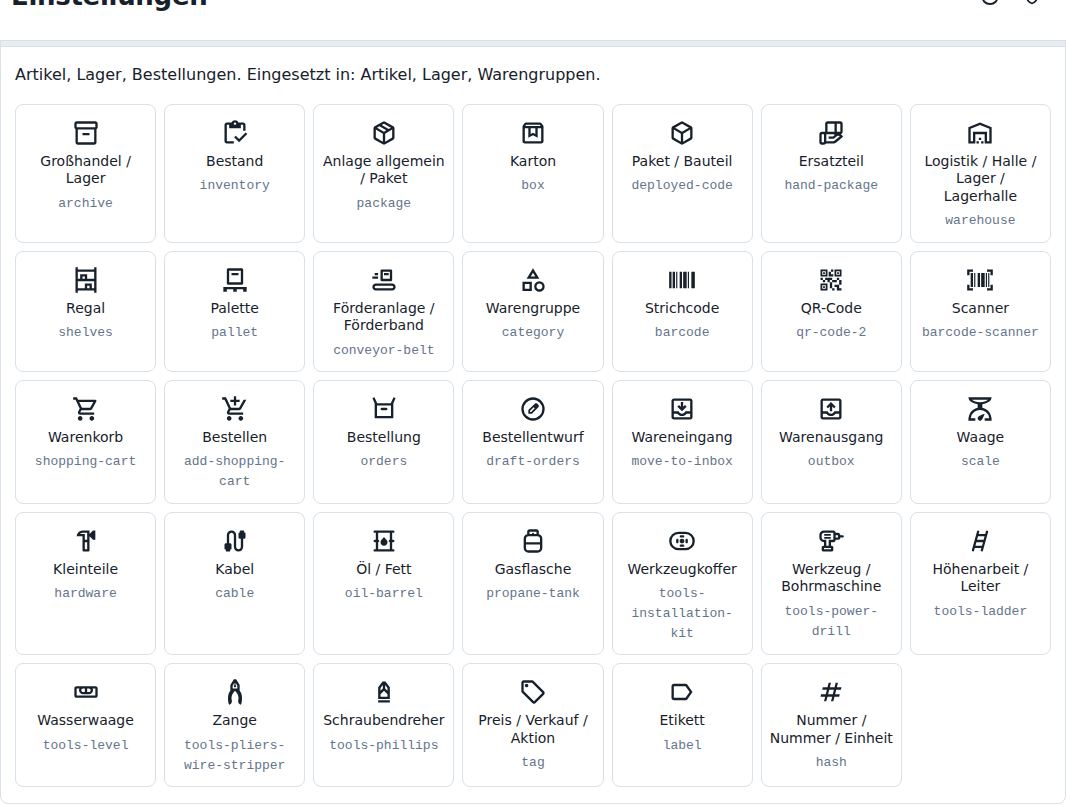Pick the warehouse icon for Logistik / Halle
1066x805 pixels.
tap(980, 133)
